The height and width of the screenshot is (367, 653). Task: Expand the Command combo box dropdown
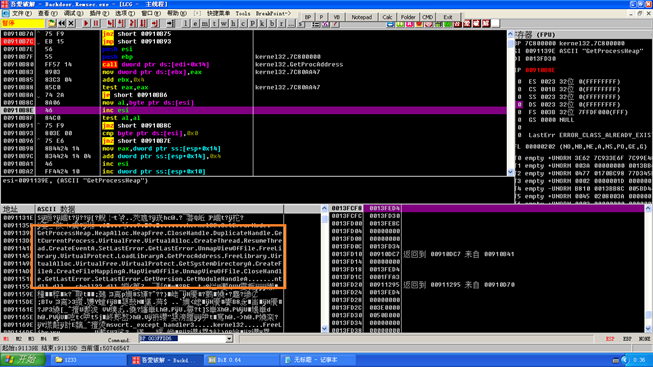click(229, 339)
